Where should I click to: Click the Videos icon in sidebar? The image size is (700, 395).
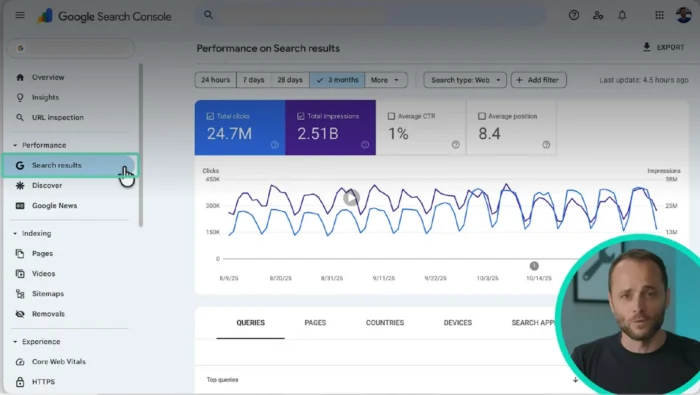pos(20,274)
